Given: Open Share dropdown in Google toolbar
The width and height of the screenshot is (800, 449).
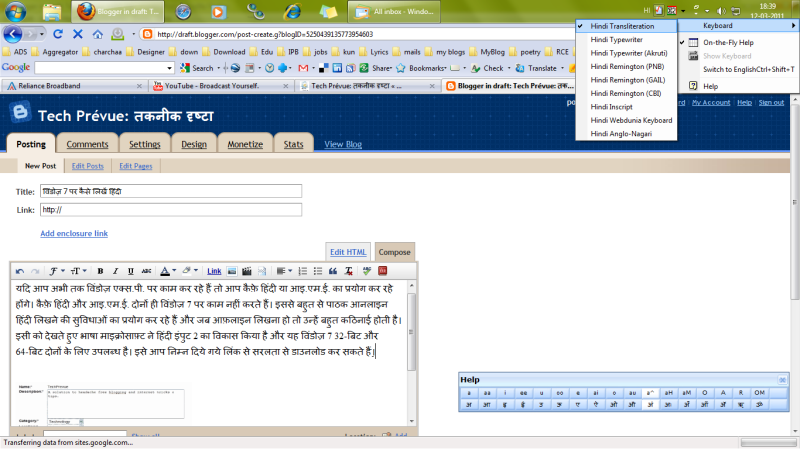Looking at the screenshot, I should click(382, 68).
